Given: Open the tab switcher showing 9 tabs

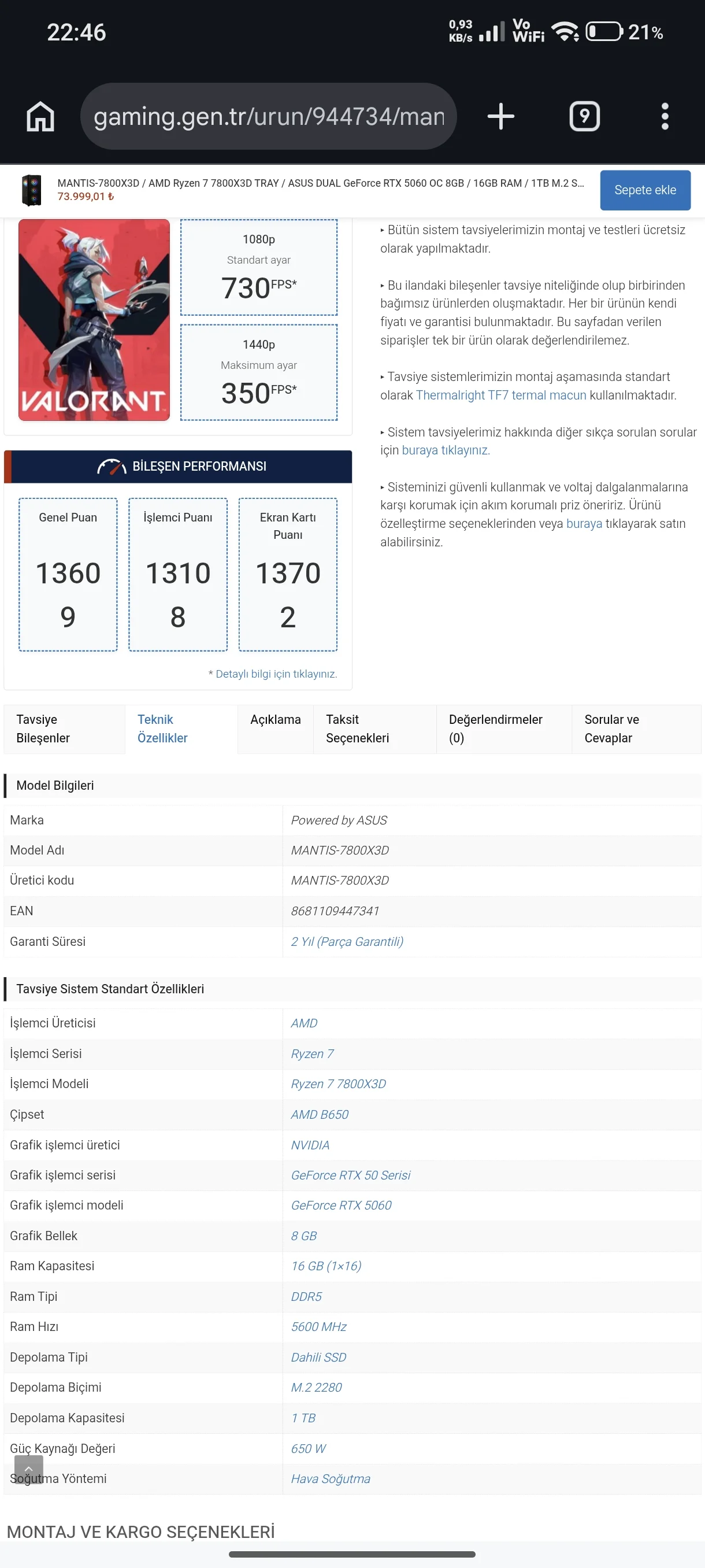Looking at the screenshot, I should coord(584,116).
